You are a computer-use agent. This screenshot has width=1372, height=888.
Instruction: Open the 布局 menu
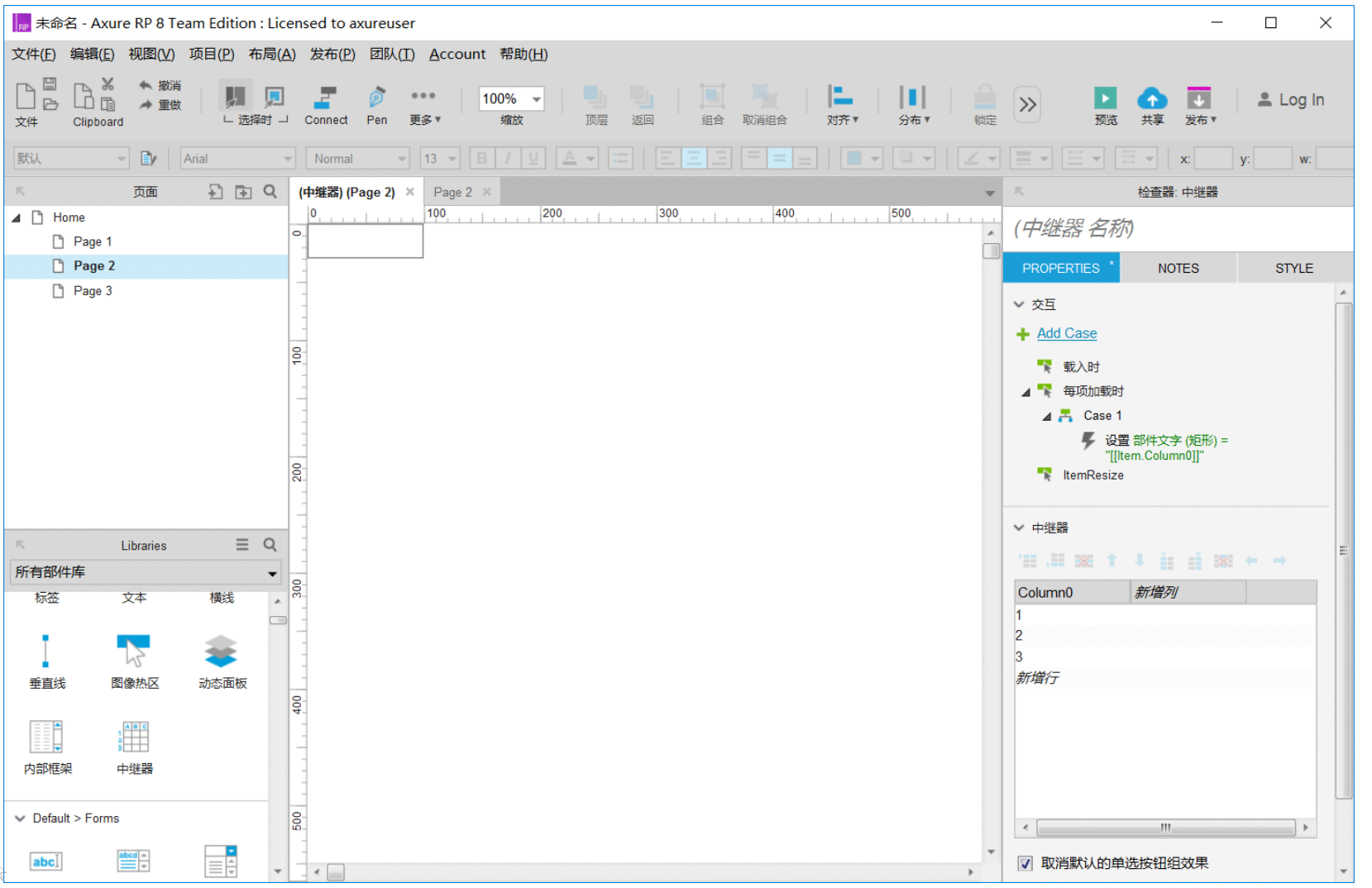pos(272,54)
